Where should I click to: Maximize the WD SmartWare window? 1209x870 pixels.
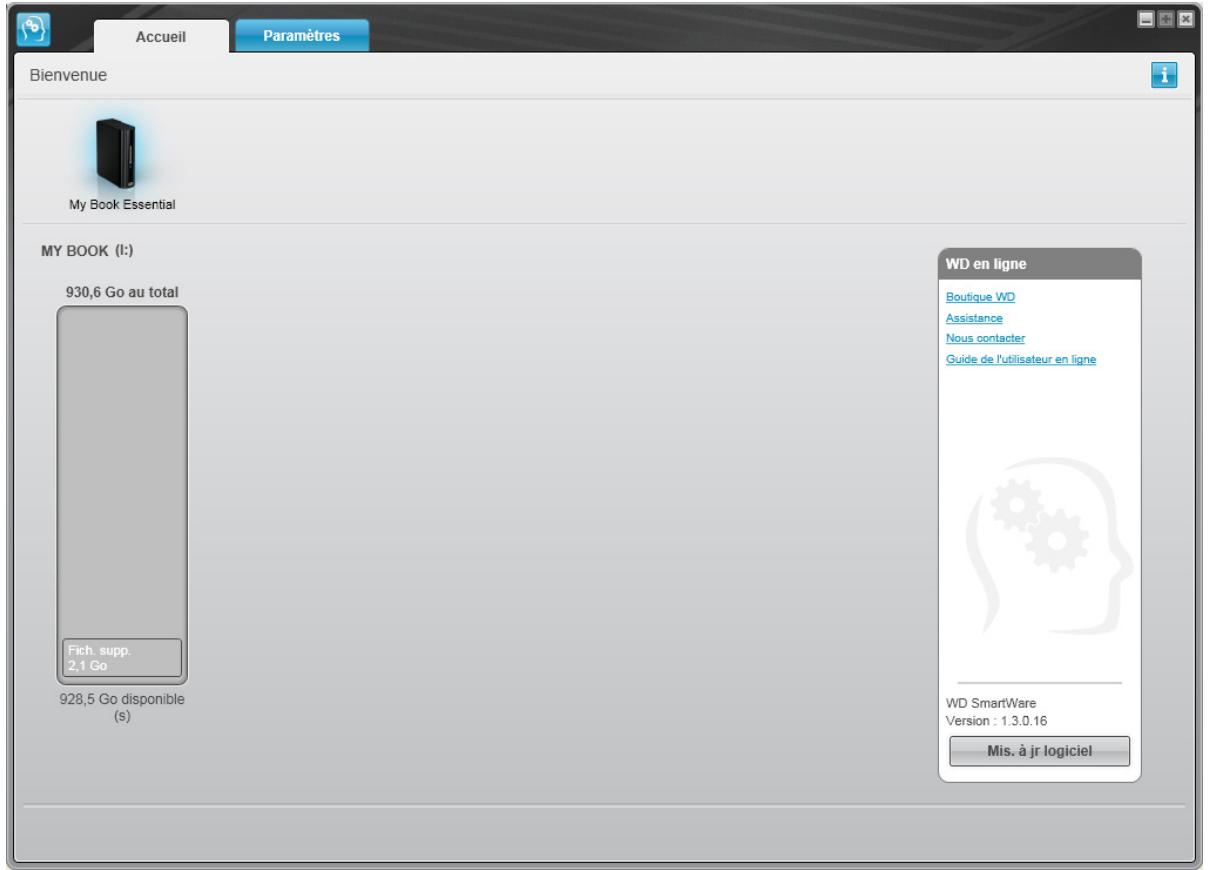point(1164,19)
